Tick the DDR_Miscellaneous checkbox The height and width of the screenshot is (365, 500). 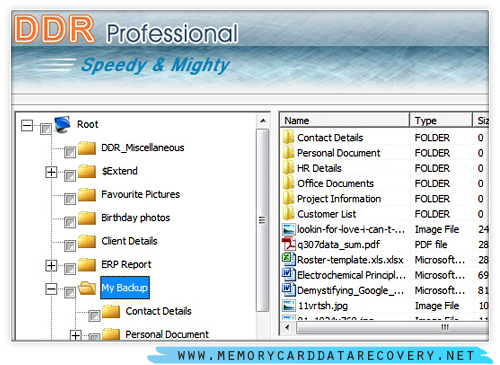[x=70, y=152]
